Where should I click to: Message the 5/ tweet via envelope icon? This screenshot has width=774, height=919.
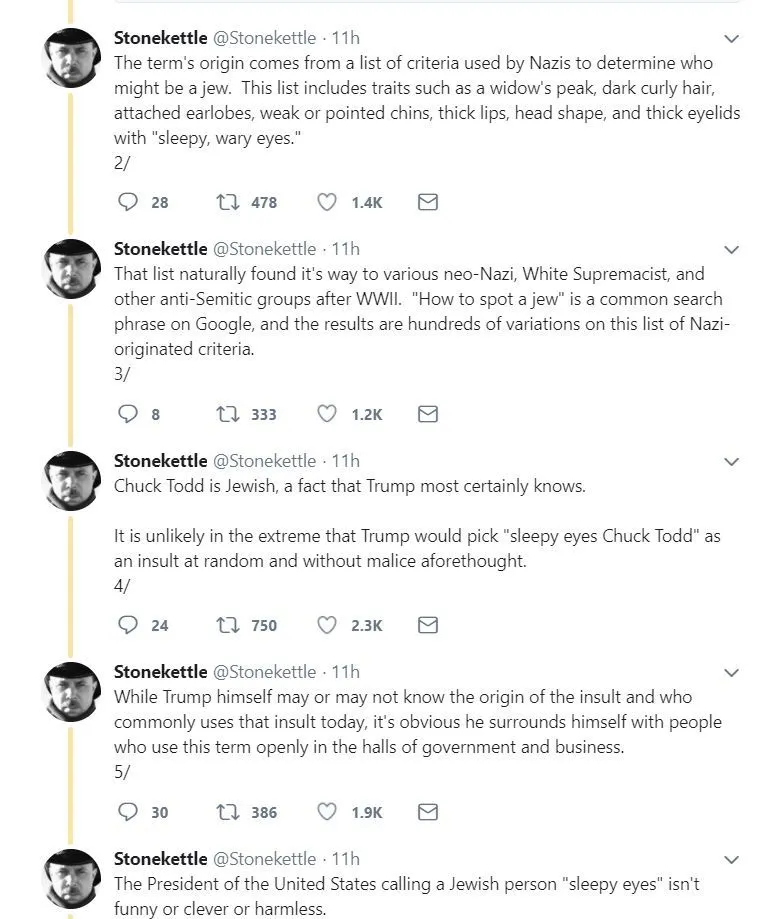coord(427,812)
